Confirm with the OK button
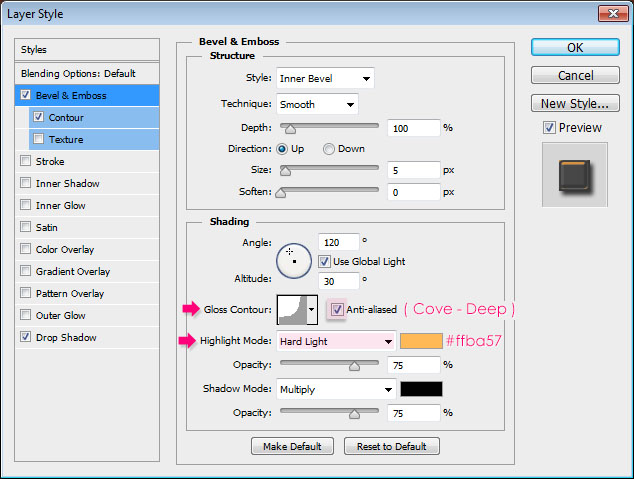 click(x=575, y=47)
